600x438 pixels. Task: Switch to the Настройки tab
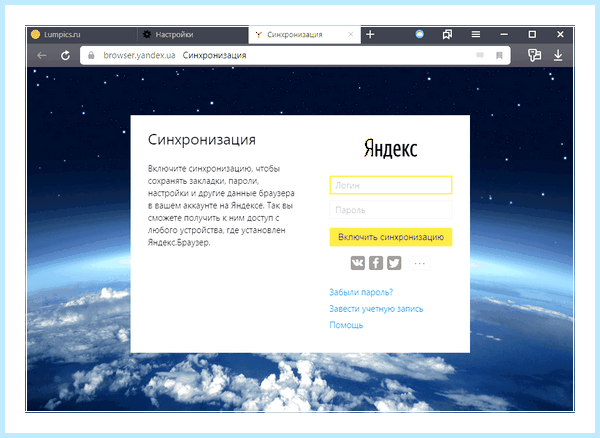193,34
